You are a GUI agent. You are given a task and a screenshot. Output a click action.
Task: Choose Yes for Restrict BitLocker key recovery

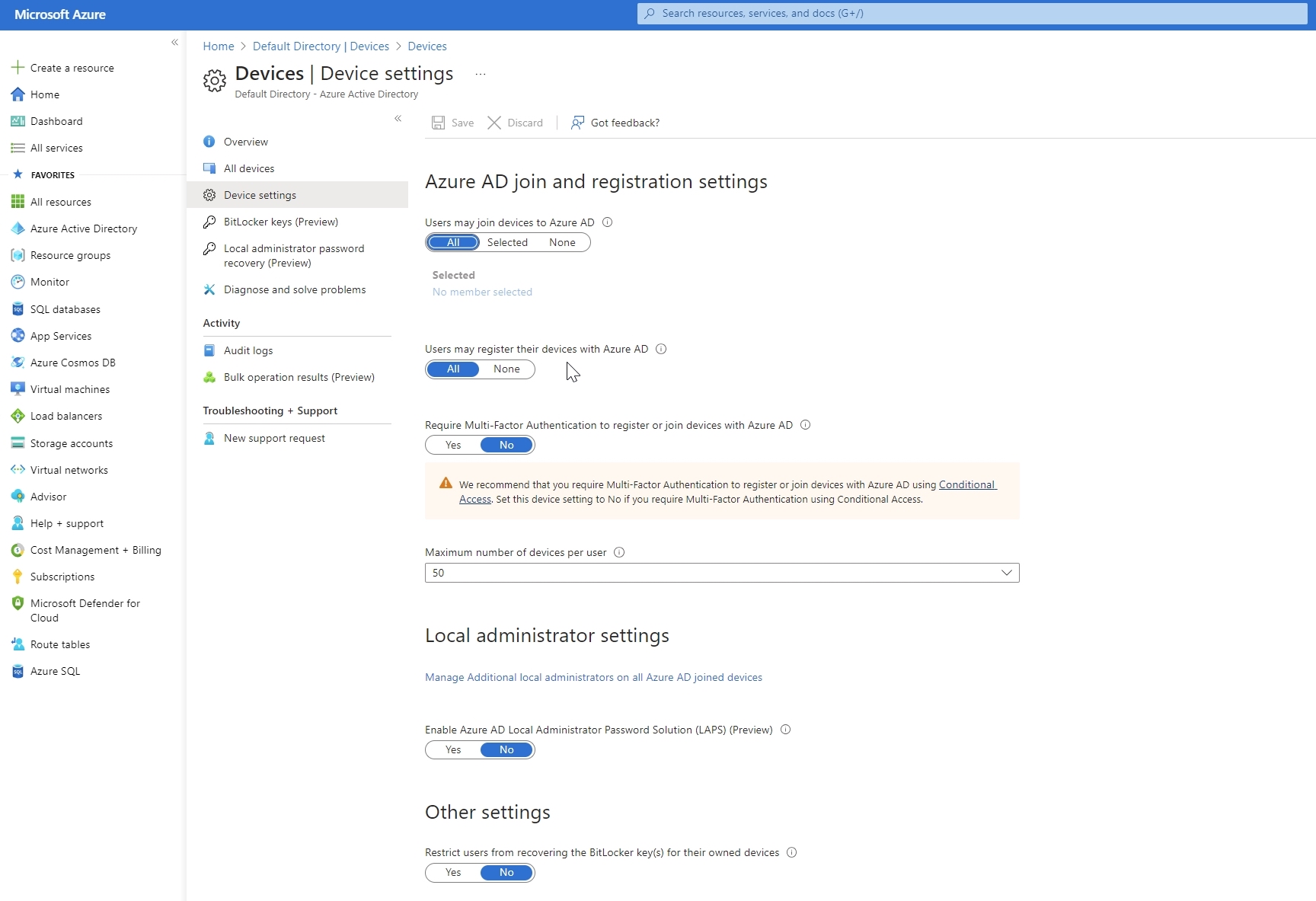(453, 873)
